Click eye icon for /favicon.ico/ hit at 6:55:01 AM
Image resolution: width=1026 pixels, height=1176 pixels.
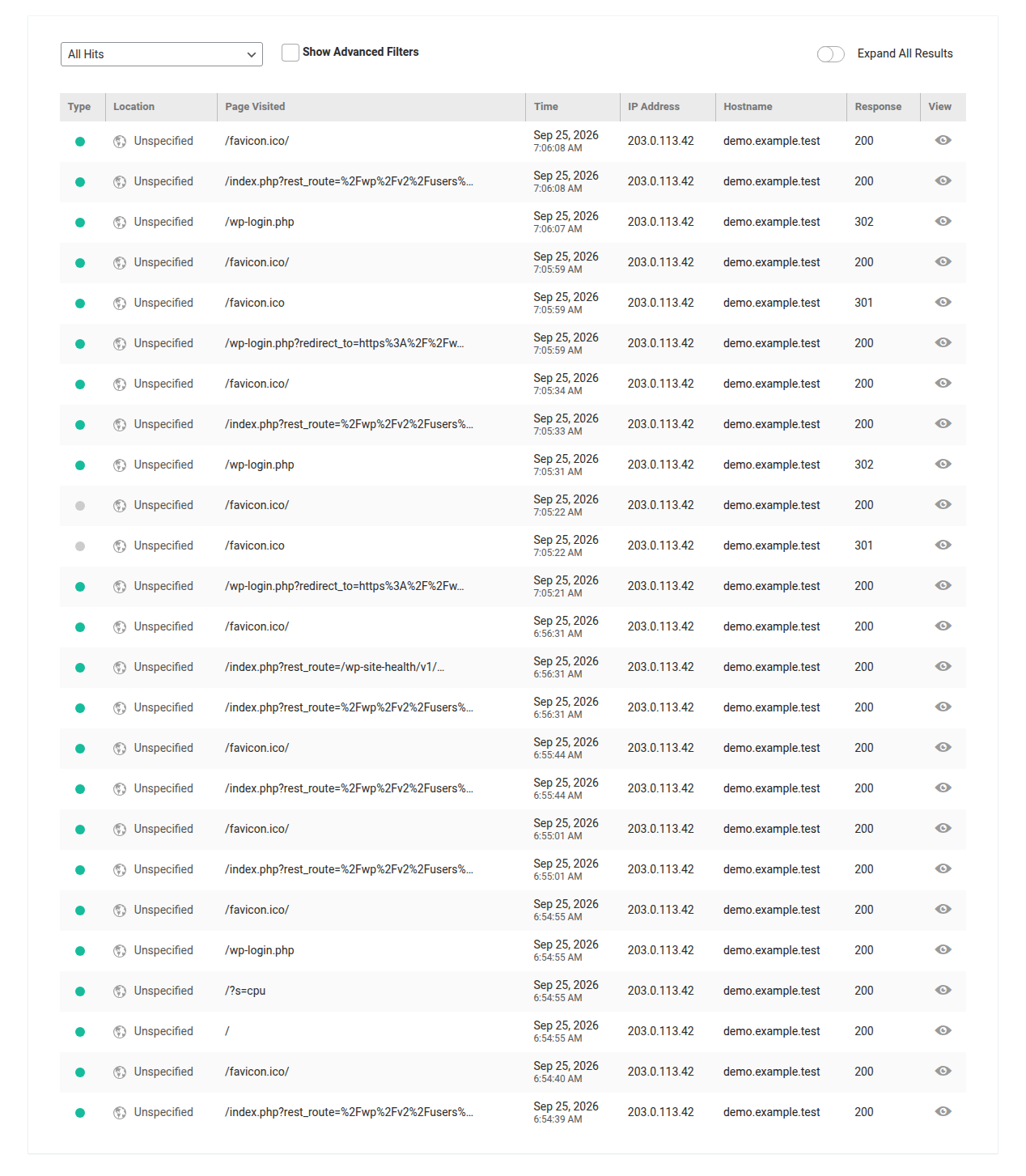943,828
